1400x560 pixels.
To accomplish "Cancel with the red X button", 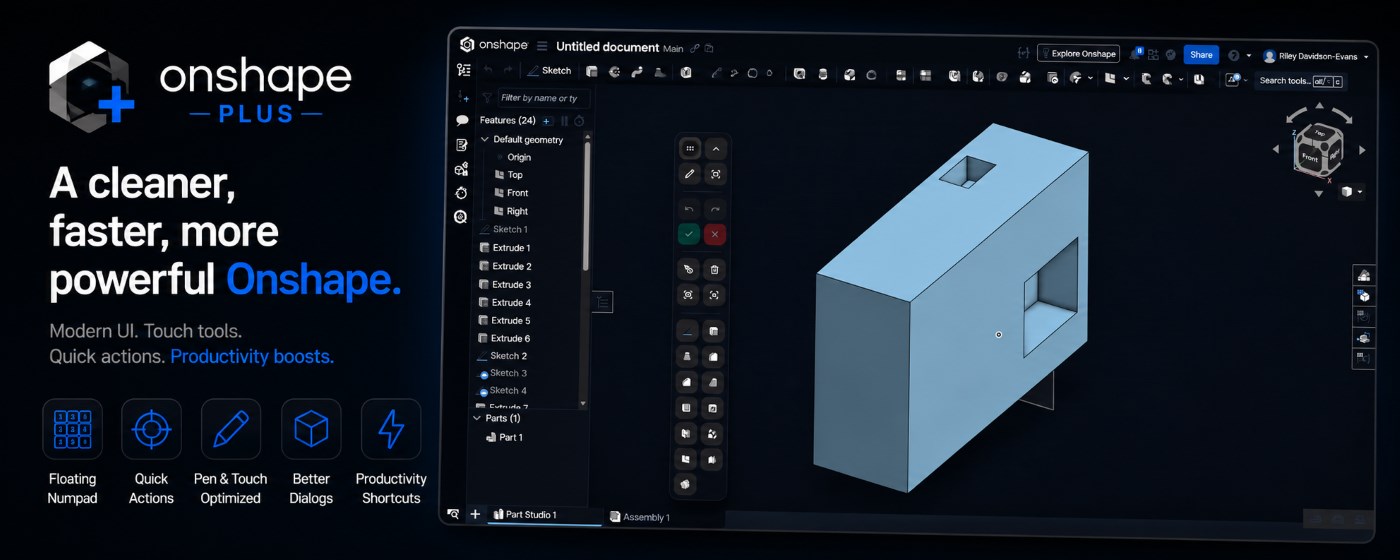I will [x=715, y=234].
